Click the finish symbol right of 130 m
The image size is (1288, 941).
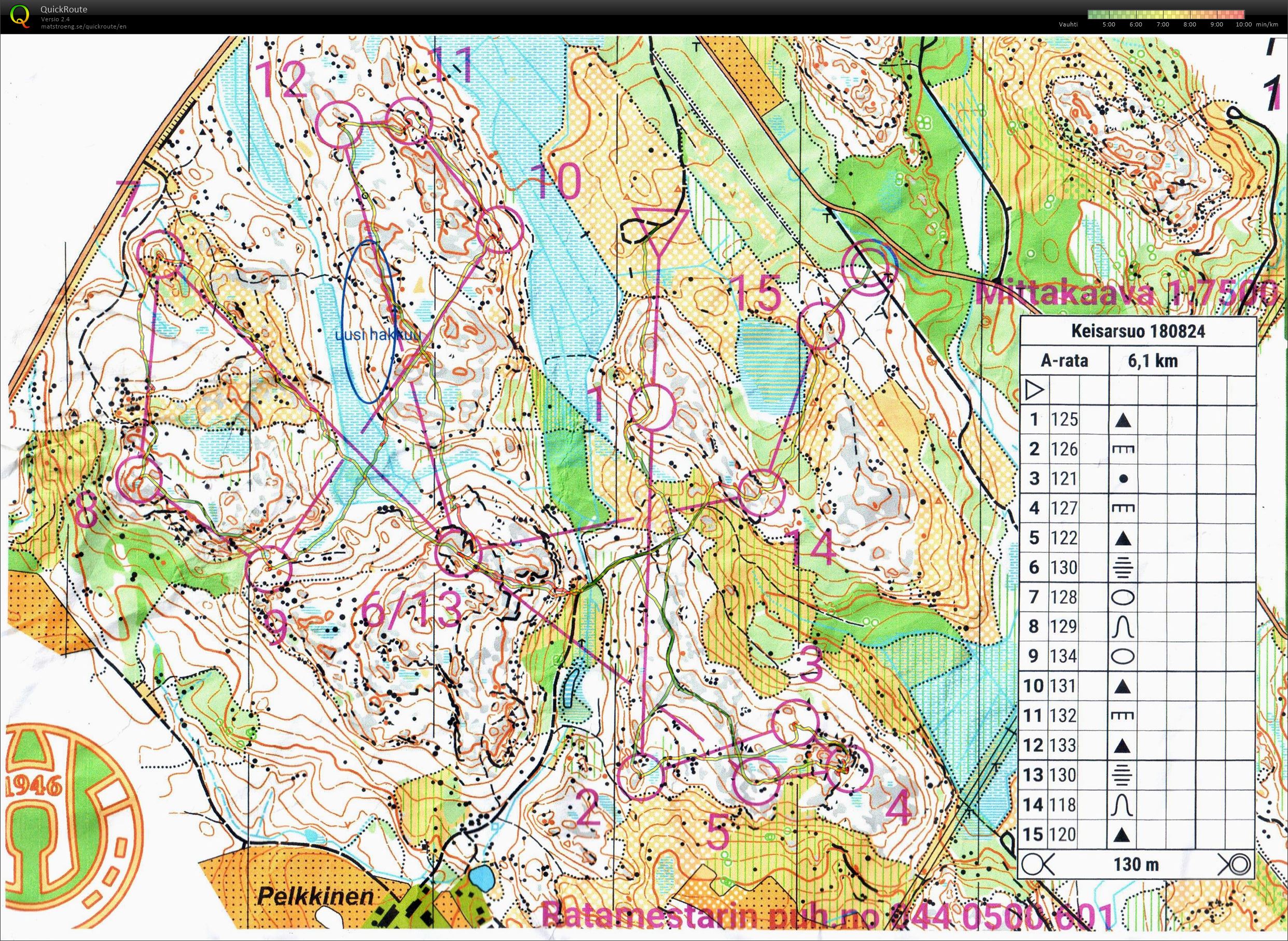point(1235,865)
